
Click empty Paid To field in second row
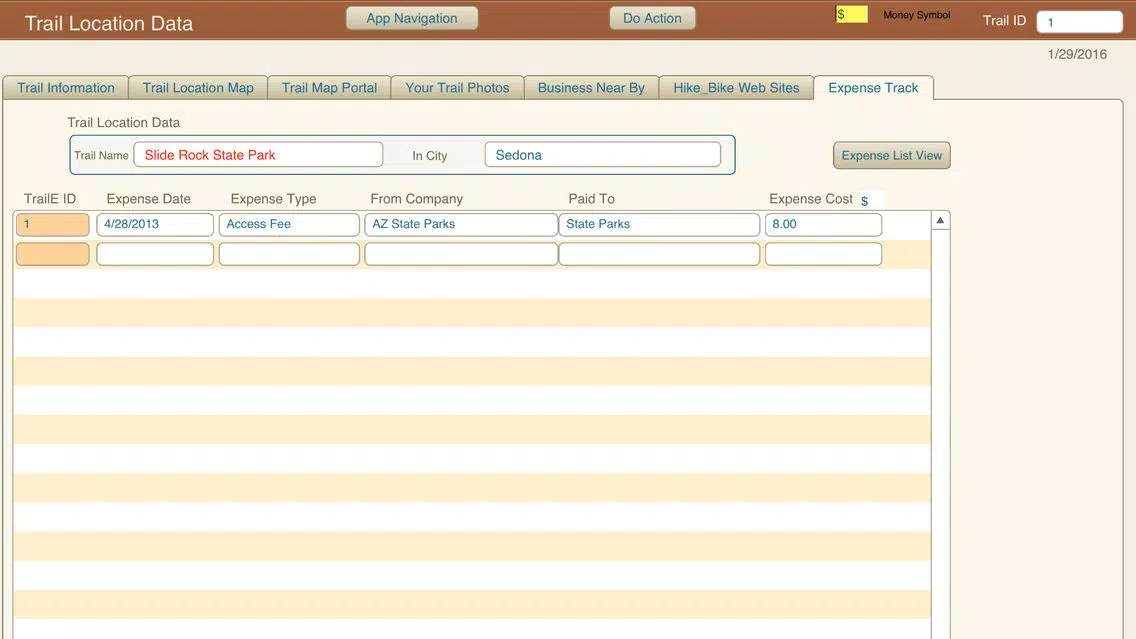(x=659, y=254)
